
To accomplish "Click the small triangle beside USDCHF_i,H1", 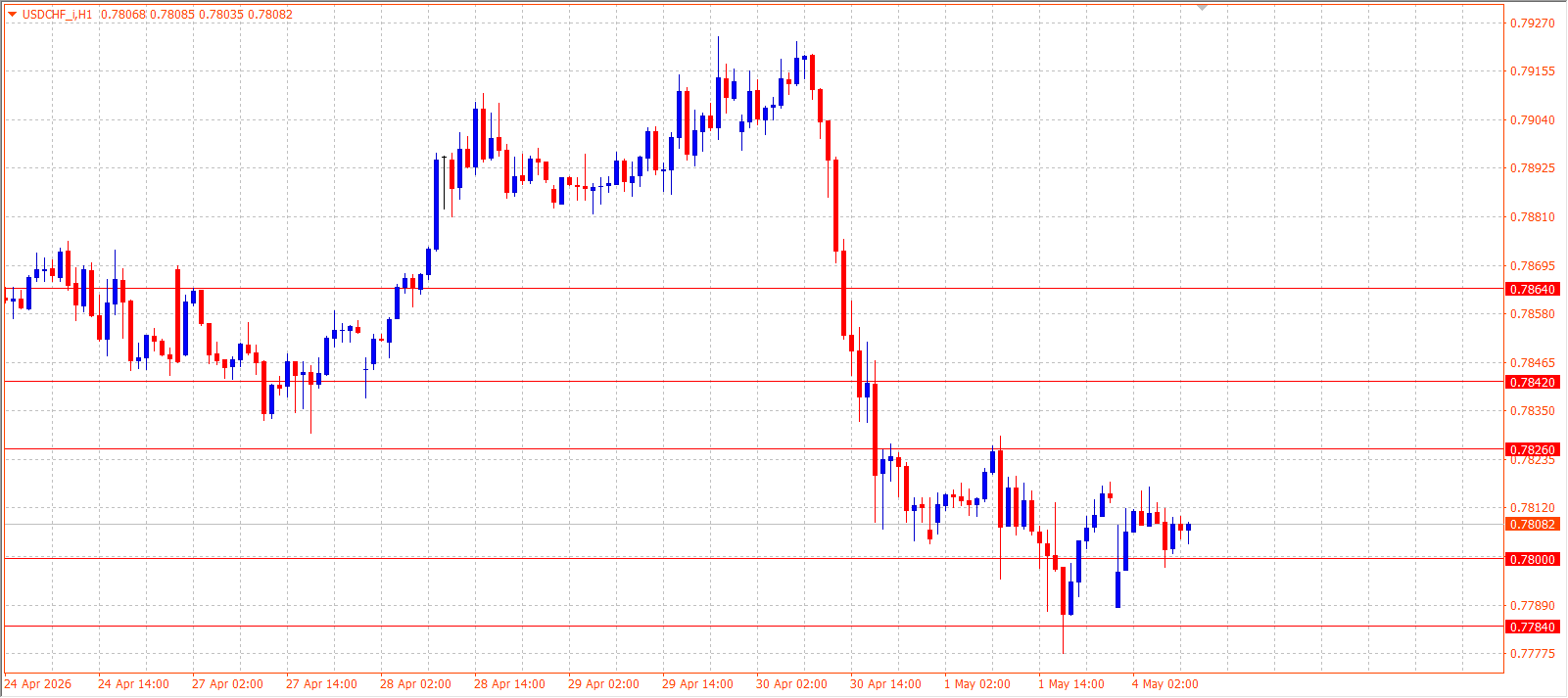I will [12, 14].
